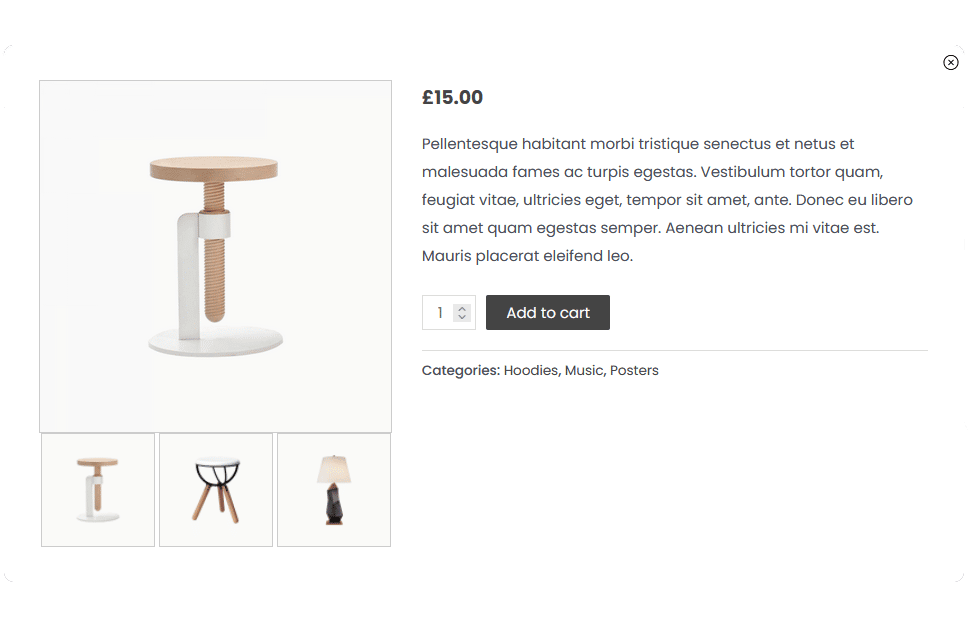Switch to the table lamp thumbnail
This screenshot has height=627, width=968.
[334, 490]
